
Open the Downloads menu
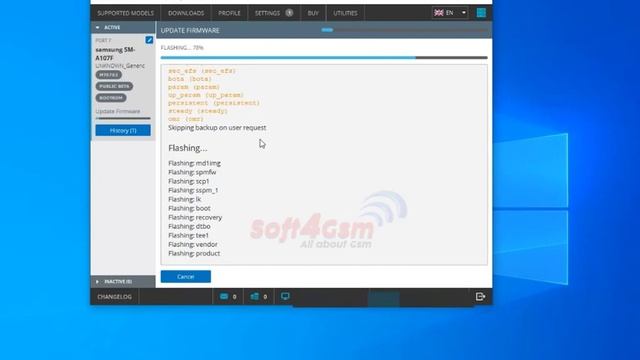(x=186, y=13)
